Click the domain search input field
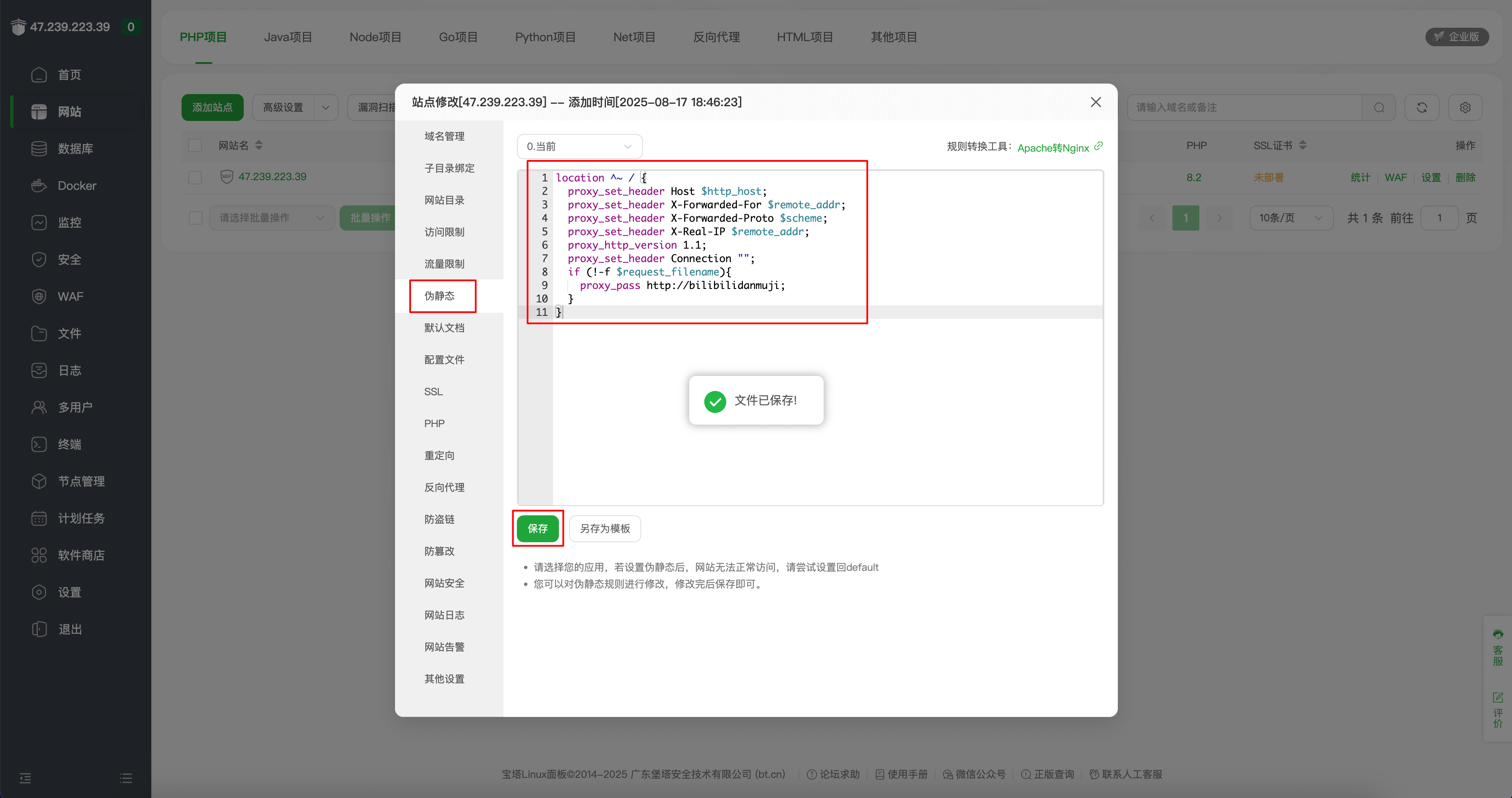The height and width of the screenshot is (798, 1512). tap(1244, 108)
